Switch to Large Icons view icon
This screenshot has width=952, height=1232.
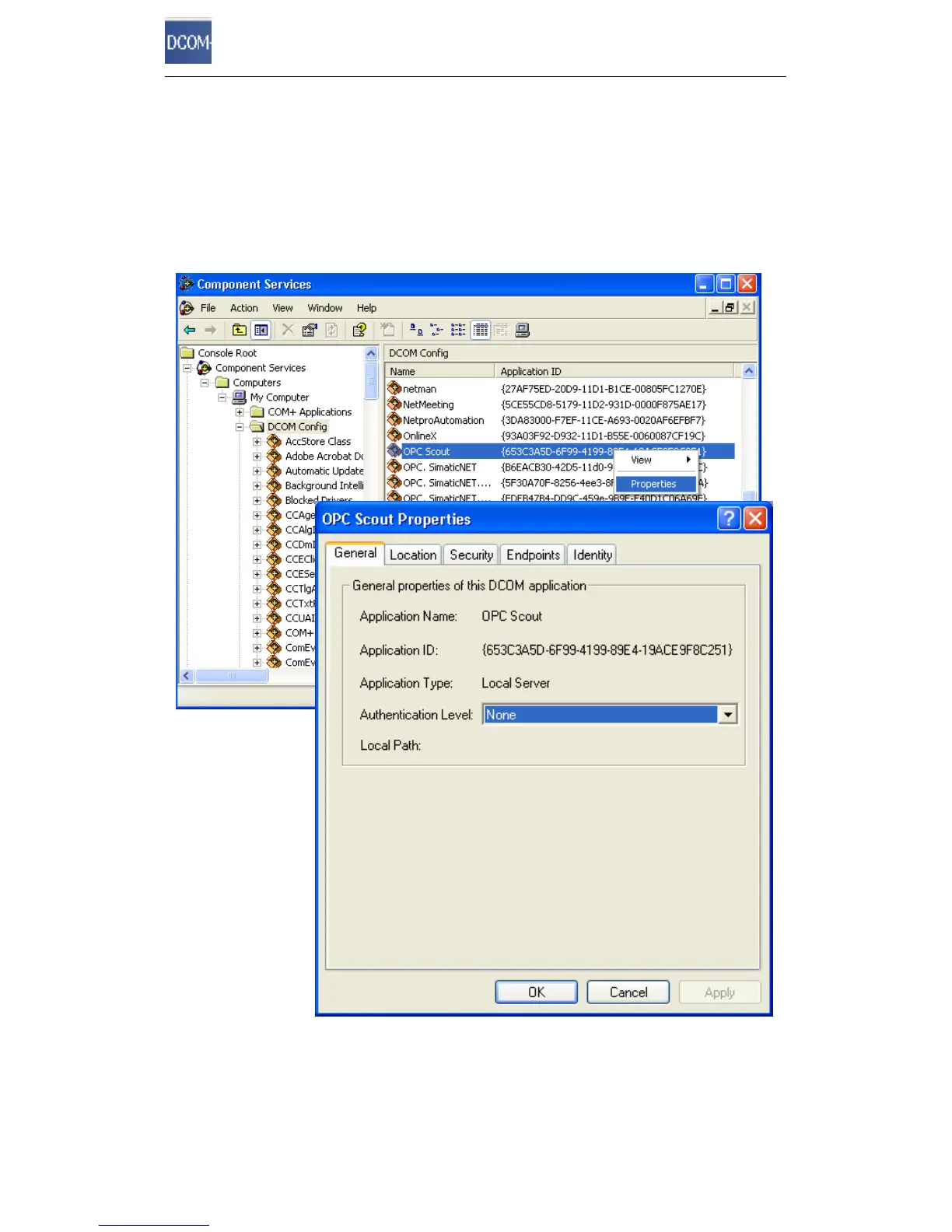(416, 330)
